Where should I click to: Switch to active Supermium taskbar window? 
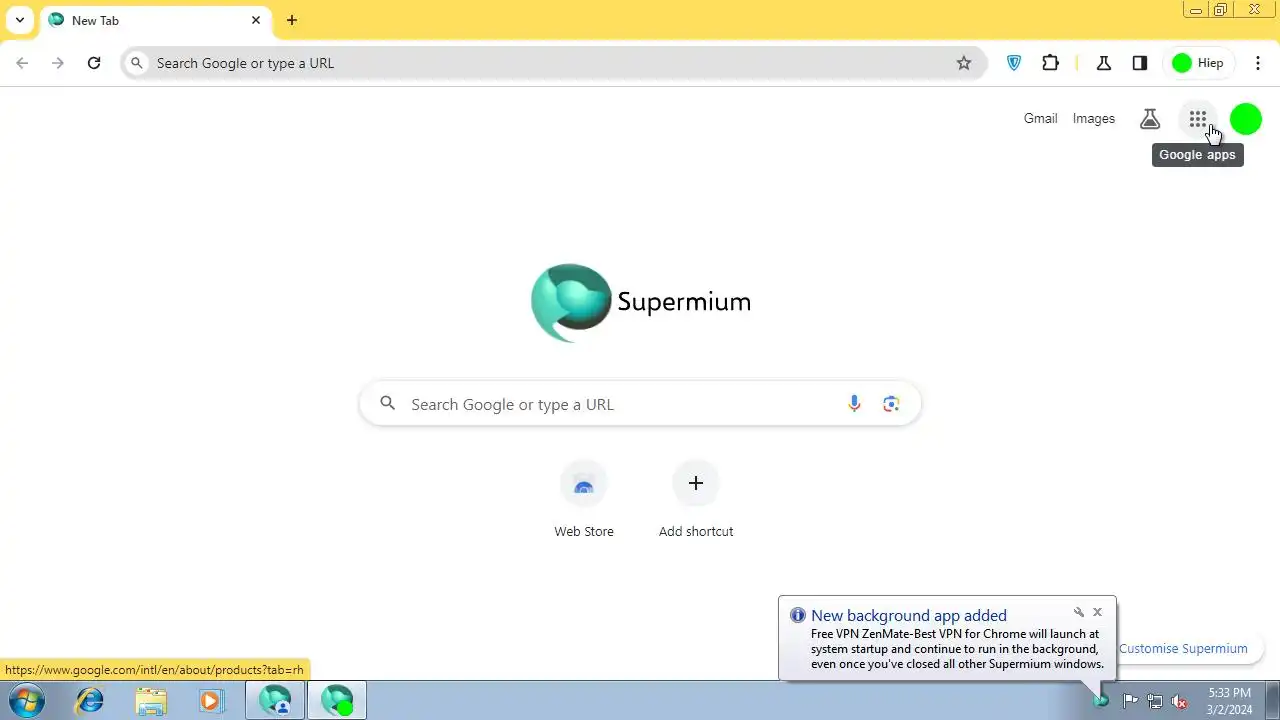[337, 700]
